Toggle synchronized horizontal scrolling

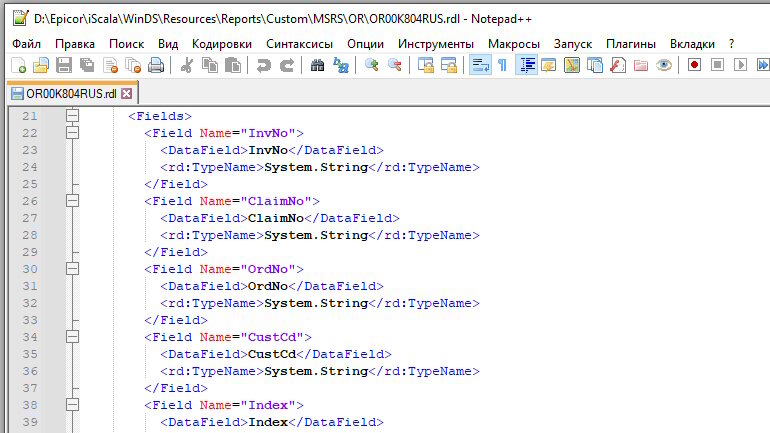click(448, 65)
